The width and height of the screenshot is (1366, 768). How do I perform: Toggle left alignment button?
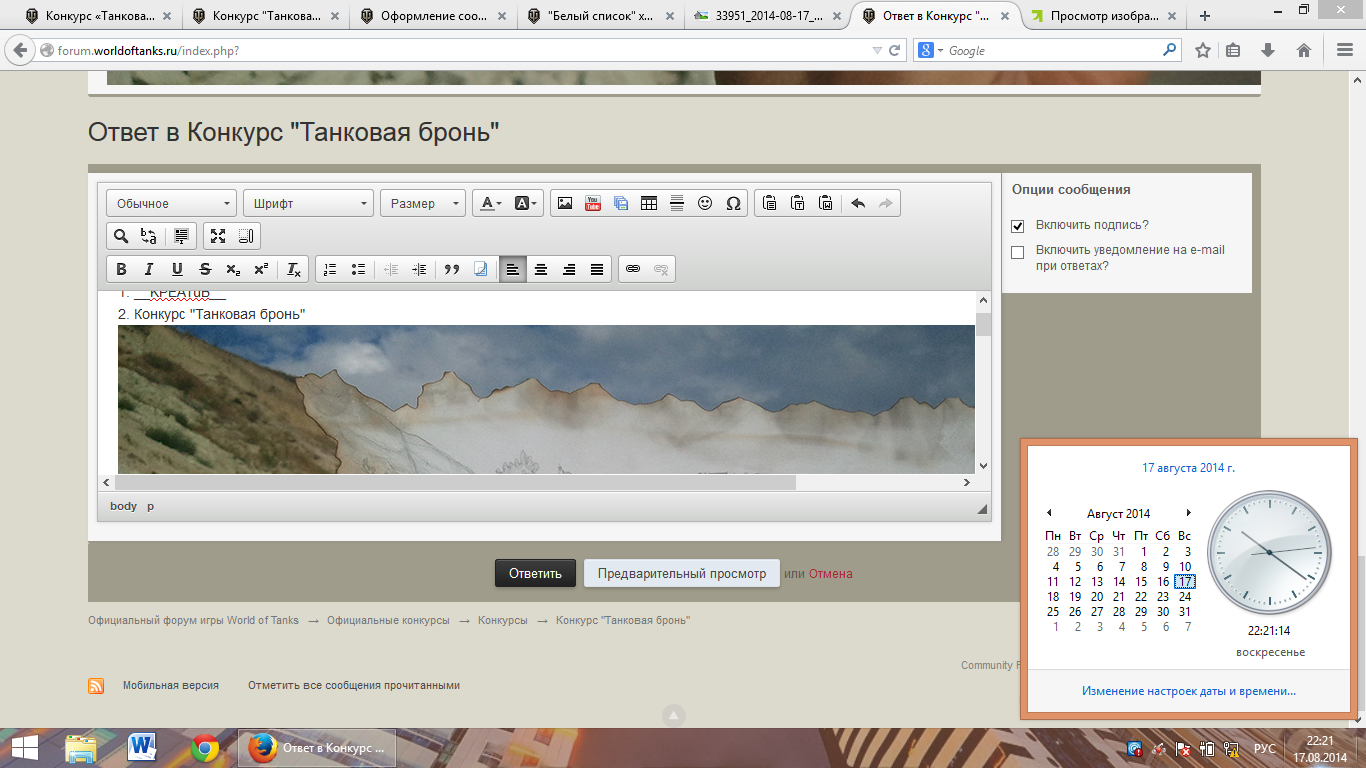click(513, 269)
